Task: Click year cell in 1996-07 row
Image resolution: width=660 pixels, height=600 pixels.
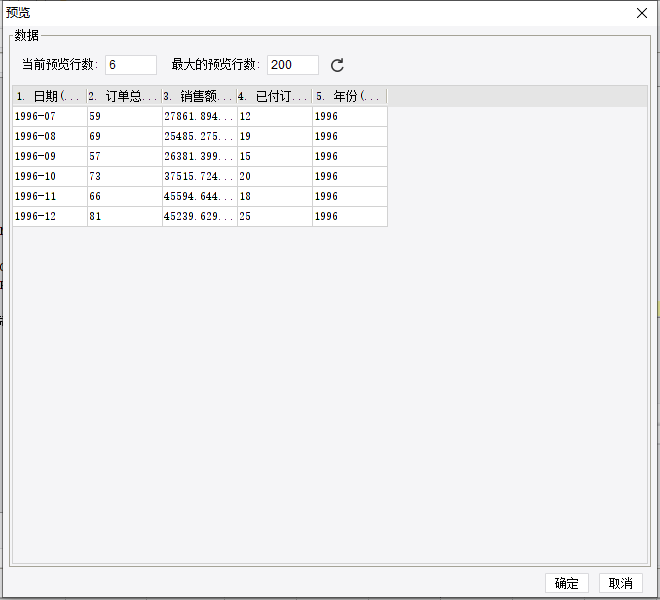Action: (x=350, y=116)
